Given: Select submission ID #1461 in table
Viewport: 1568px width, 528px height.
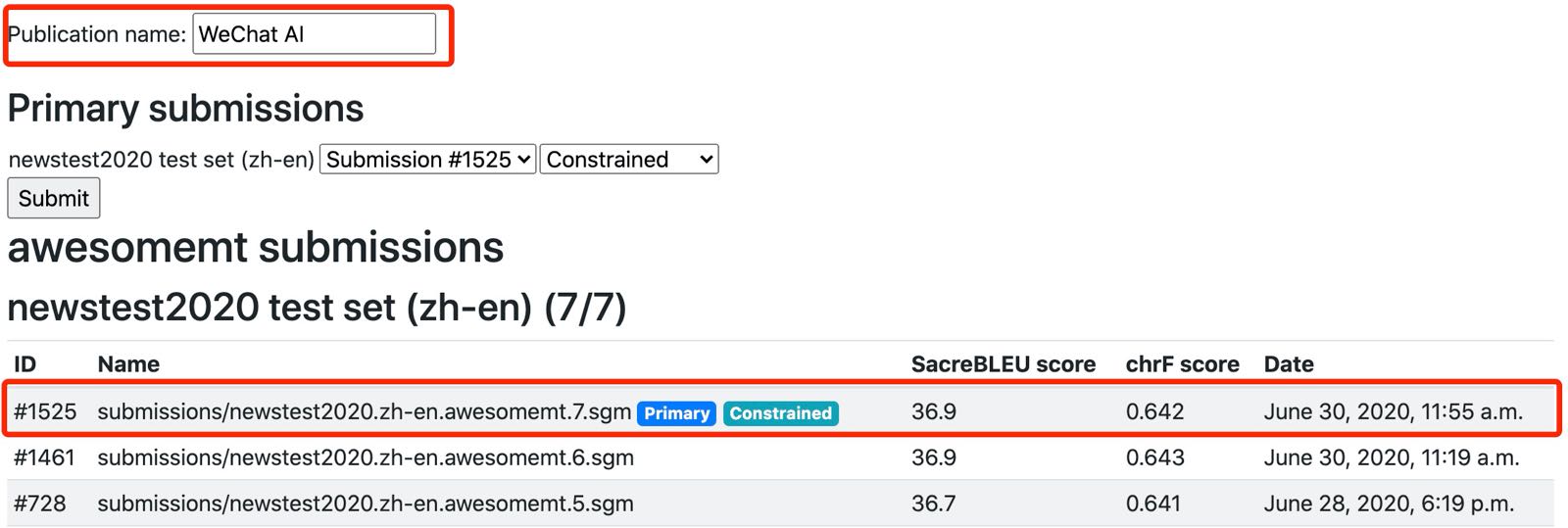Looking at the screenshot, I should tap(44, 457).
